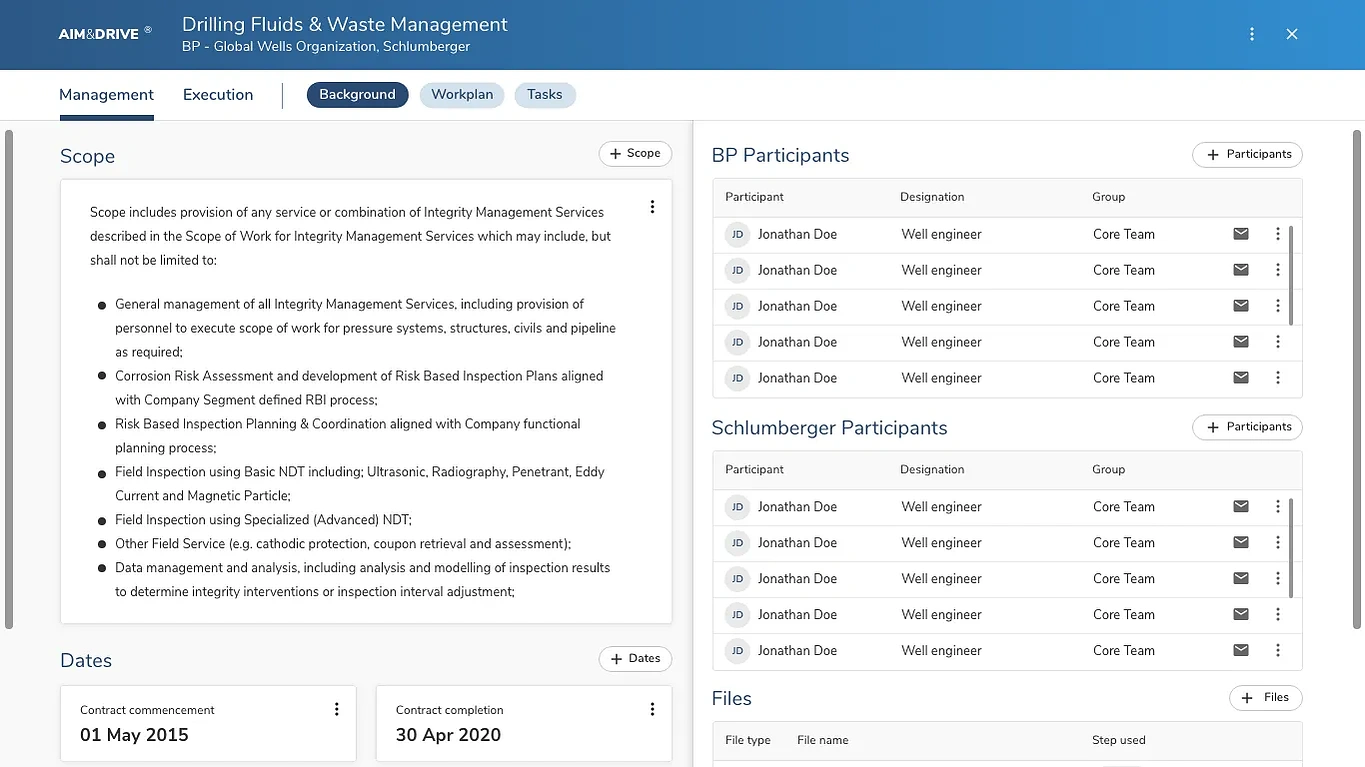The image size is (1365, 767).
Task: Email first Jonathan Doe in Schlumberger Participants
Action: 1241,507
